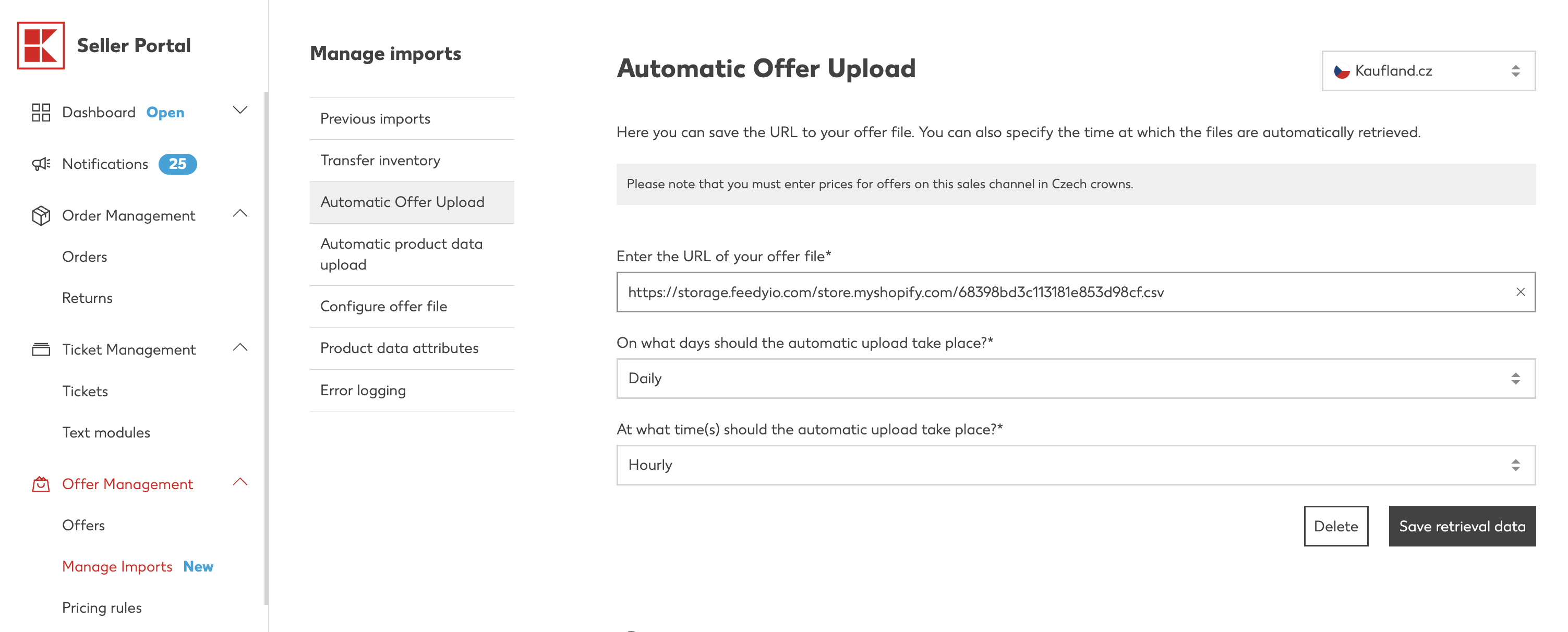Viewport: 1568px width, 632px height.
Task: Open the notifications count badge 25
Action: pyautogui.click(x=178, y=164)
